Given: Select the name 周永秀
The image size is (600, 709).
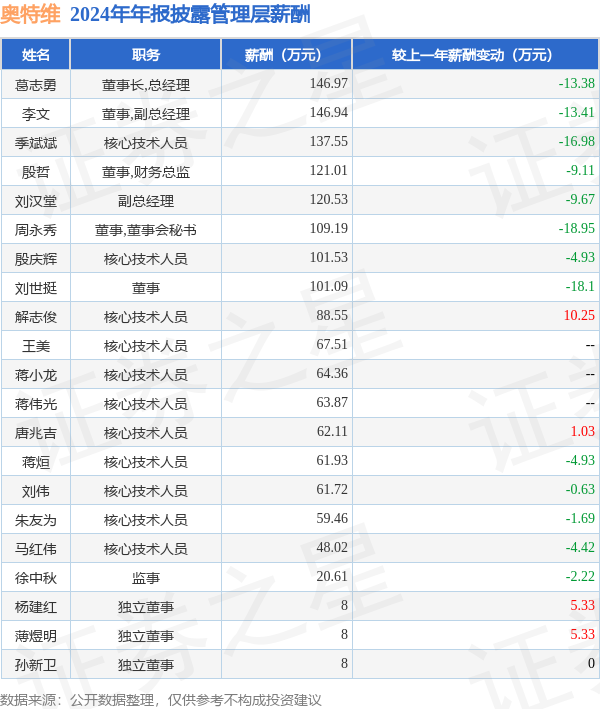Looking at the screenshot, I should (36, 230).
